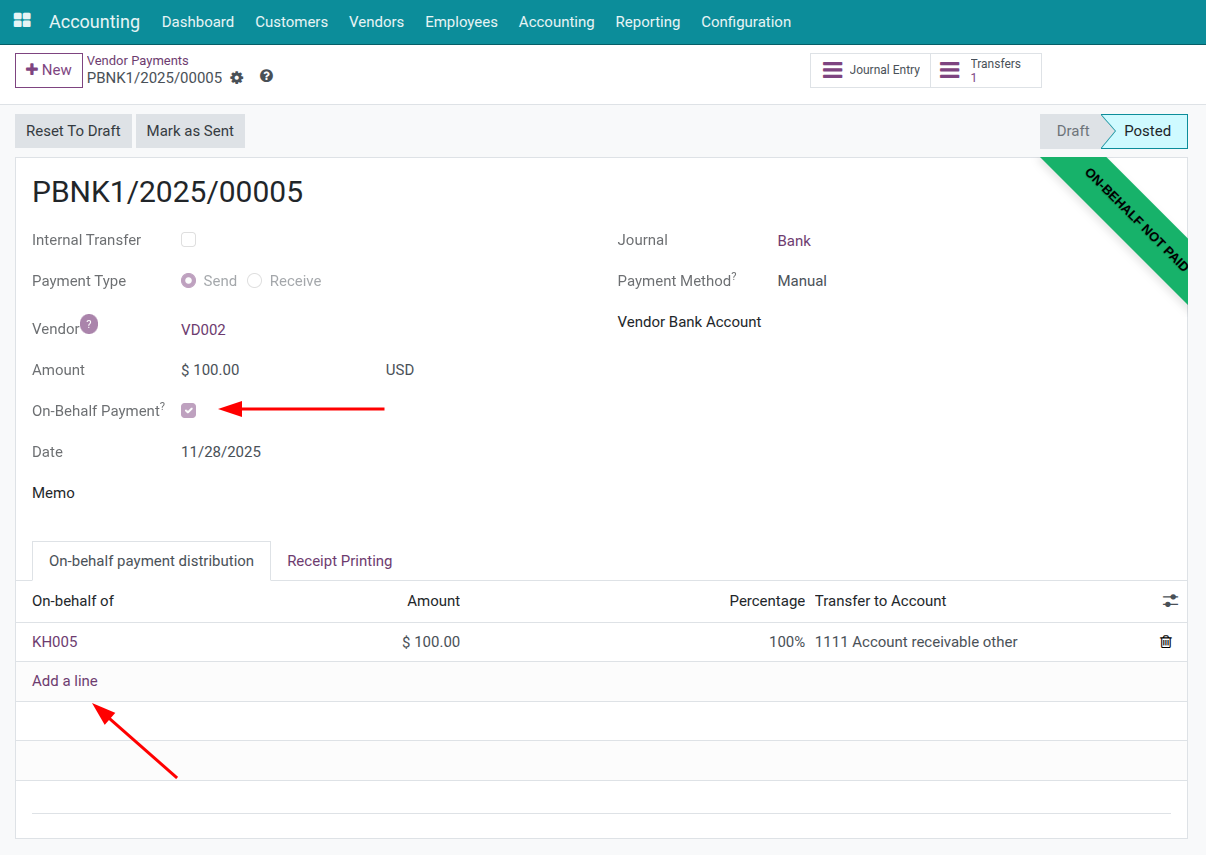Set record back via Reset To Draft
Image resolution: width=1206 pixels, height=855 pixels.
tap(72, 130)
